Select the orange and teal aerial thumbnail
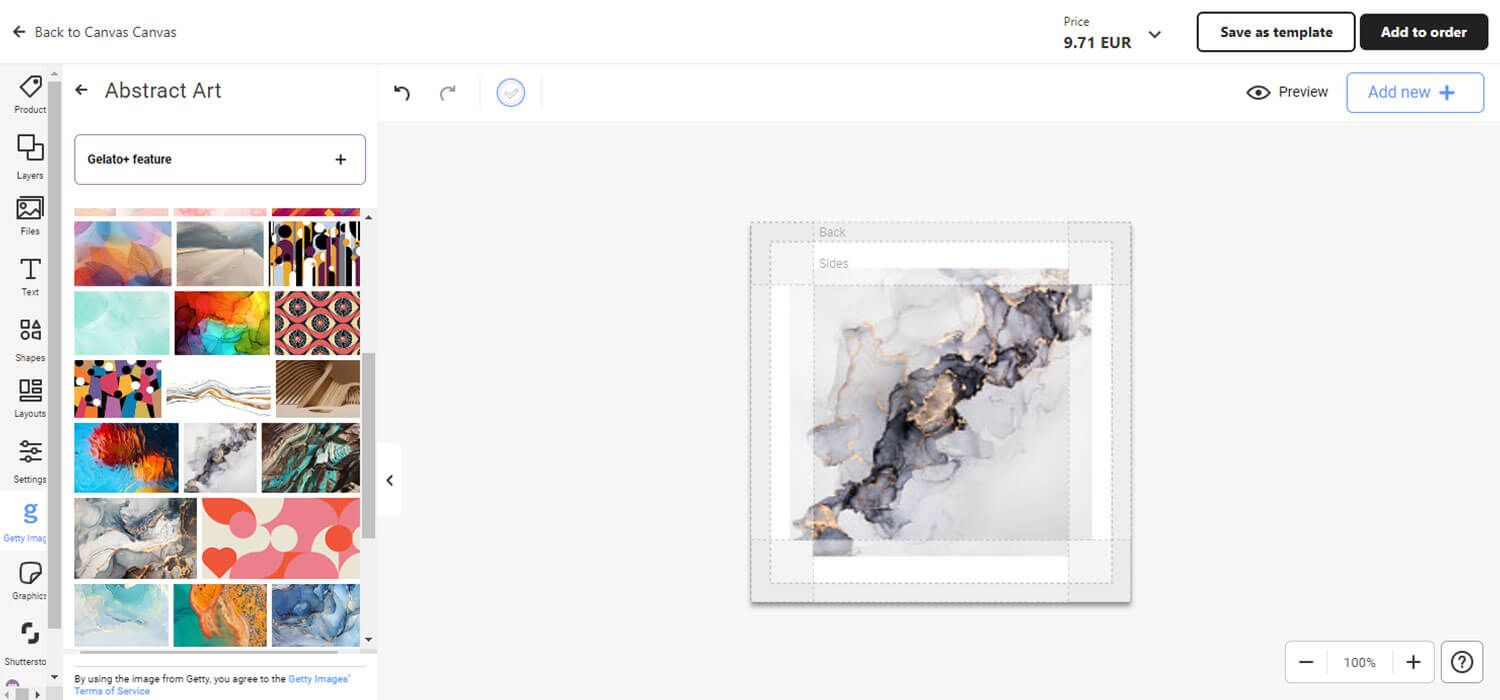This screenshot has height=700, width=1500. tap(220, 615)
